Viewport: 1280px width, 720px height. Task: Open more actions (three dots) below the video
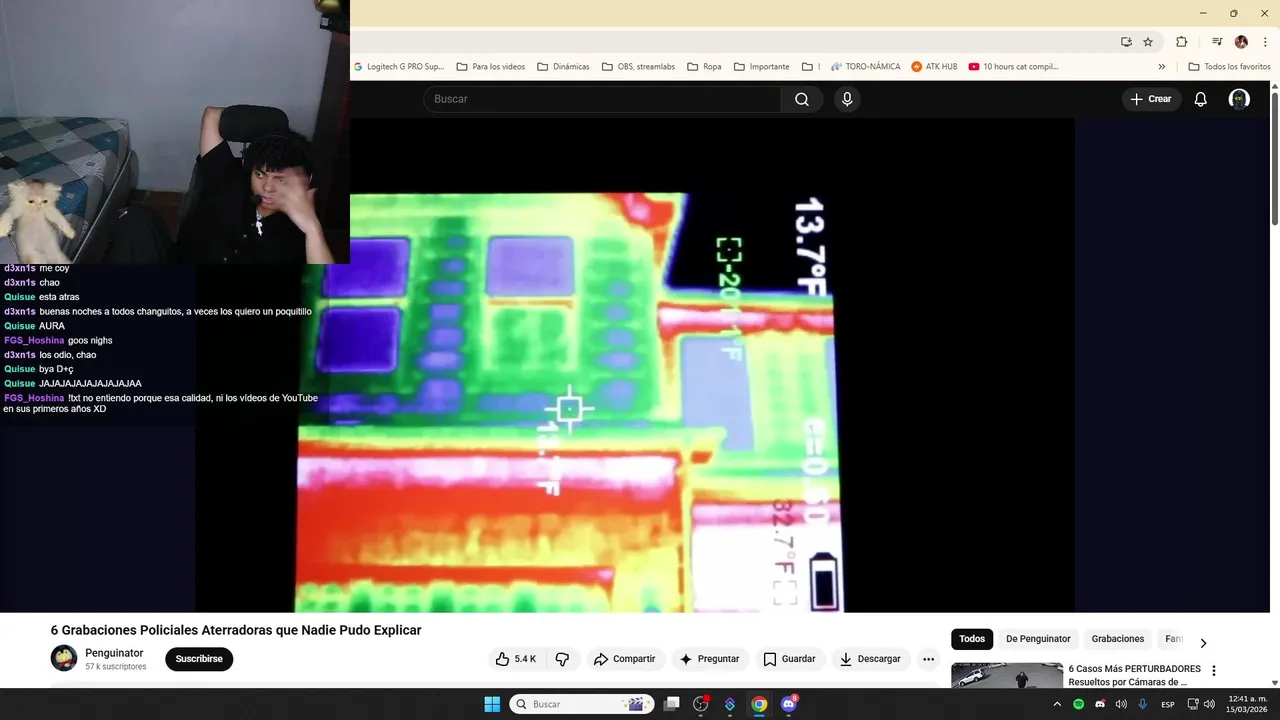[x=928, y=659]
